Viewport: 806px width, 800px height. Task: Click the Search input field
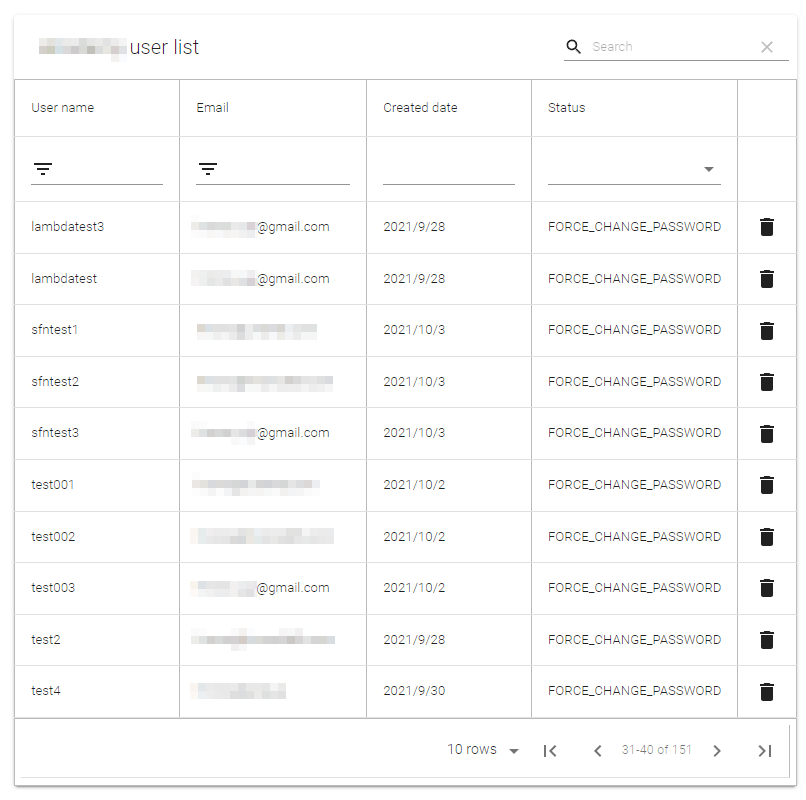point(670,47)
